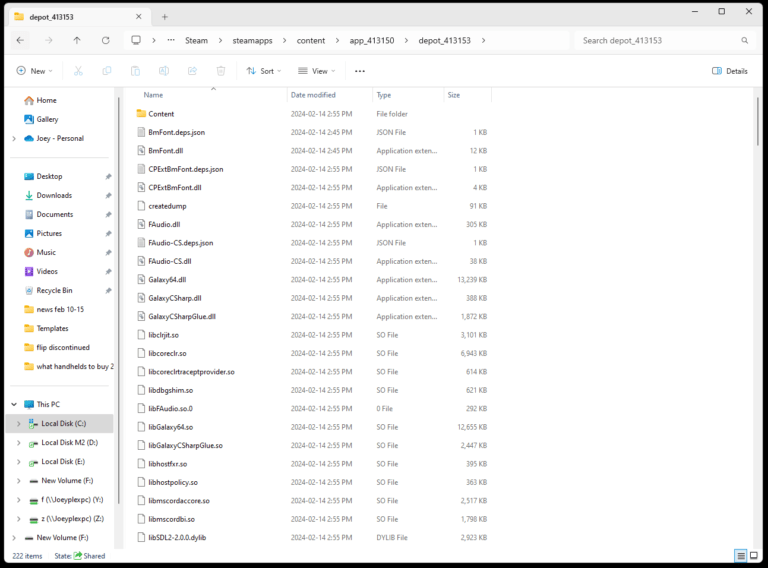This screenshot has height=568, width=768.
Task: Open the Content folder
Action: click(x=161, y=114)
